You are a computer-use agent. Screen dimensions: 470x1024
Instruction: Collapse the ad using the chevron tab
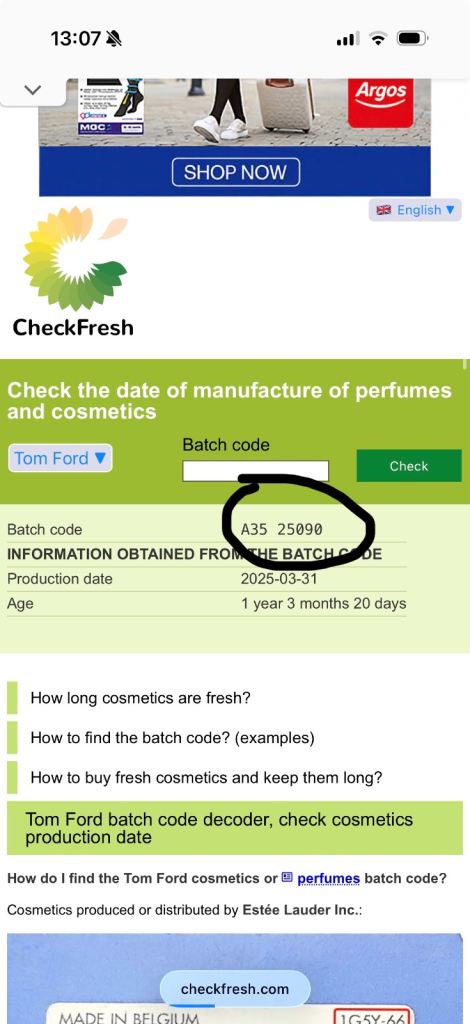coord(32,90)
